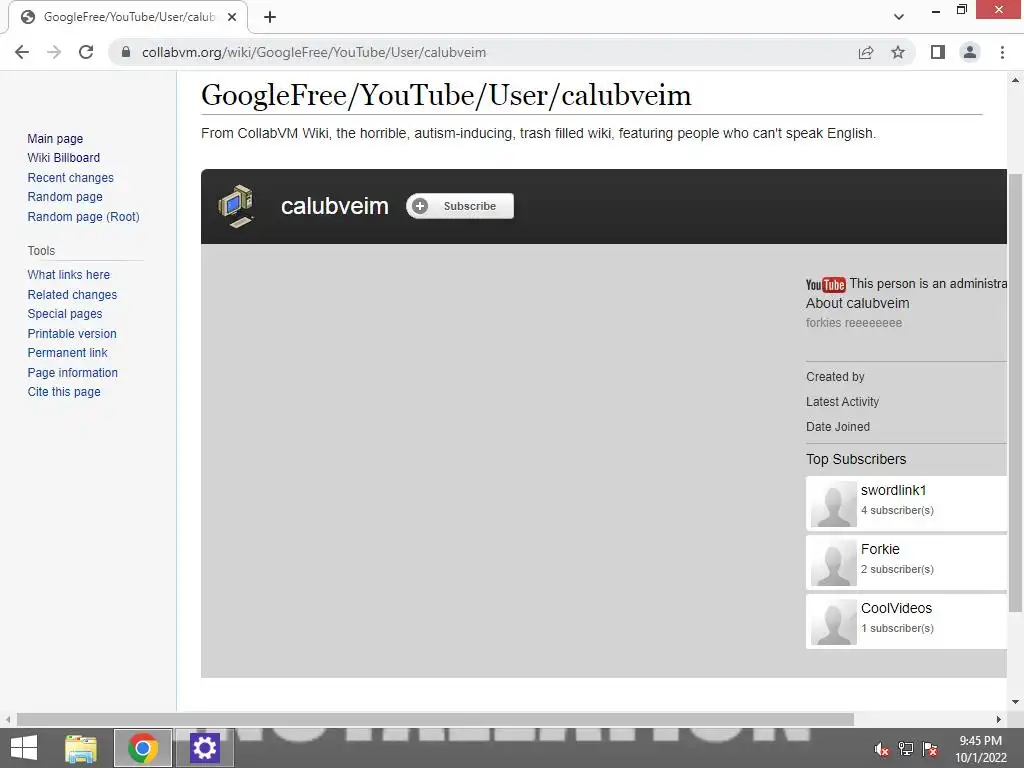Open the Random page link
This screenshot has width=1024, height=768.
pyautogui.click(x=65, y=197)
